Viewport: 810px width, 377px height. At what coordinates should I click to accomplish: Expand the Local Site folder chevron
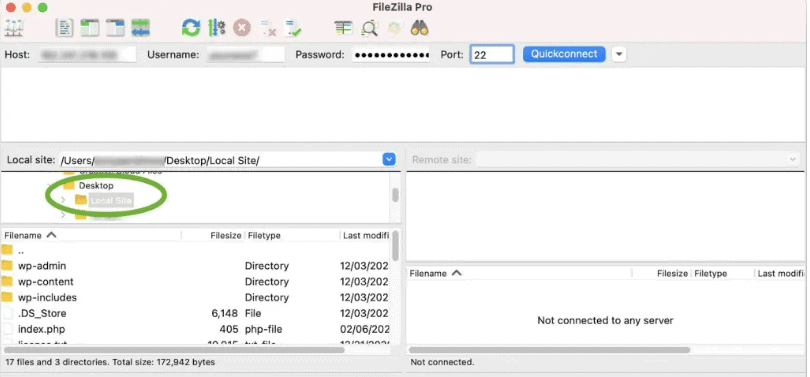point(63,200)
